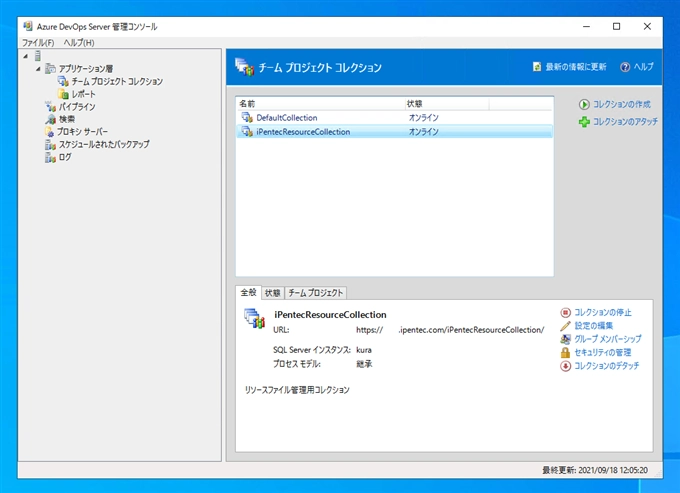The height and width of the screenshot is (493, 680).
Task: Open the セキュリティの管理 link
Action: click(602, 353)
